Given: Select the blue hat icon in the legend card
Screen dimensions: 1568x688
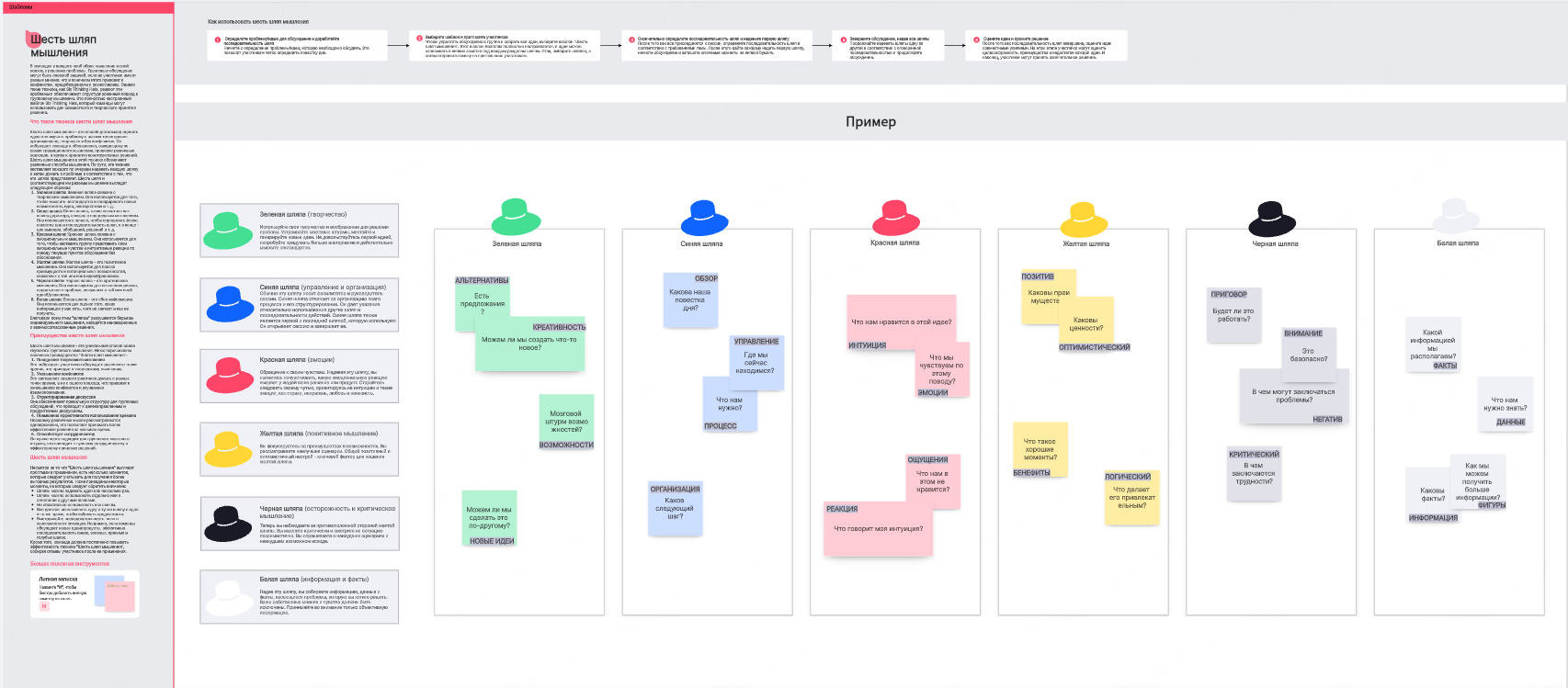Looking at the screenshot, I should pyautogui.click(x=231, y=304).
